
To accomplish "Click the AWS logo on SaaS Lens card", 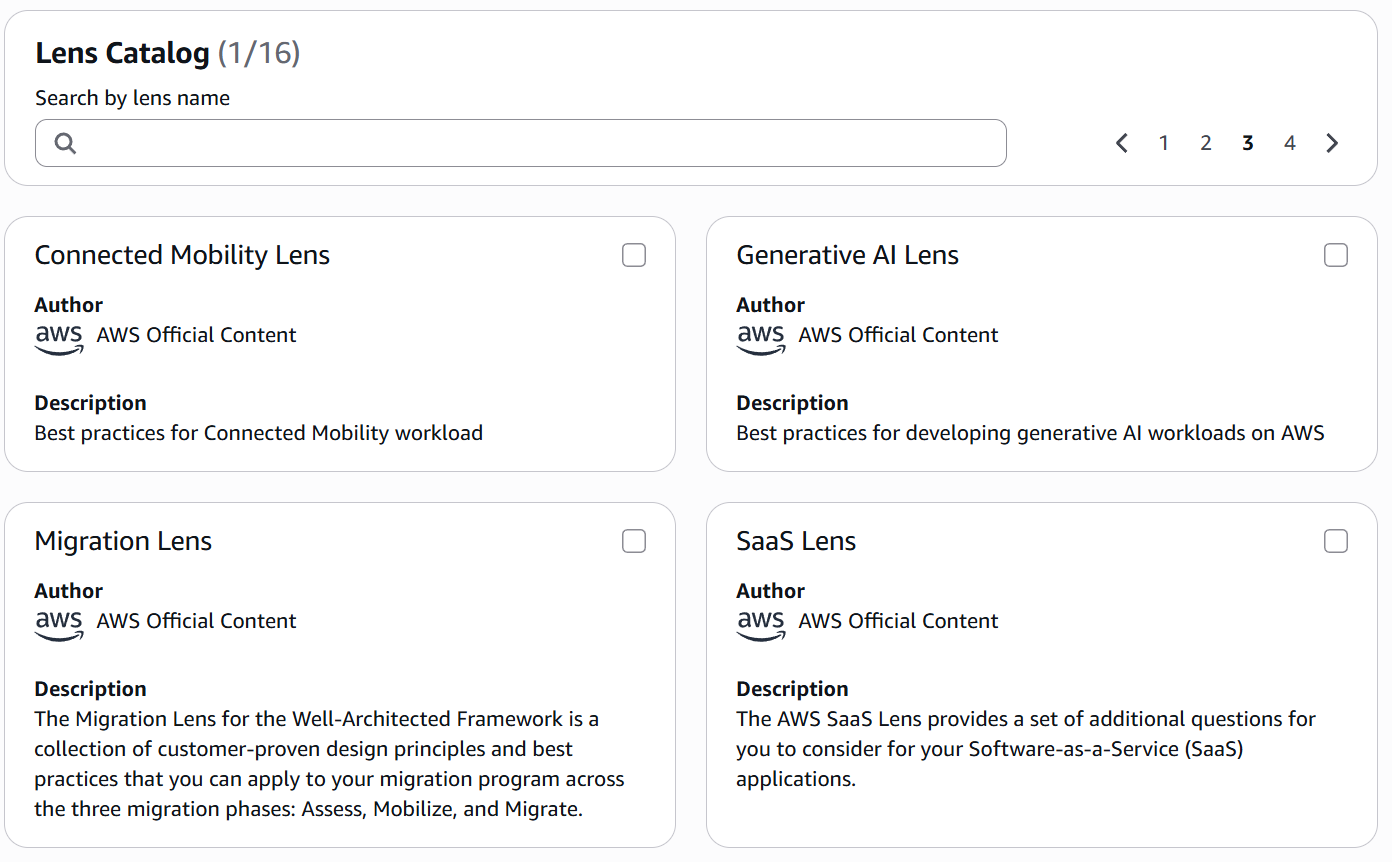I will click(x=761, y=623).
